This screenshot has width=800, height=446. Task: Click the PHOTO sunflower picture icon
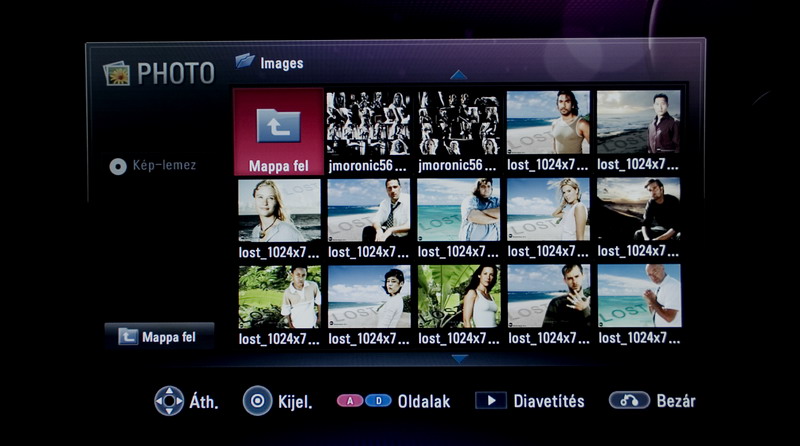(116, 74)
